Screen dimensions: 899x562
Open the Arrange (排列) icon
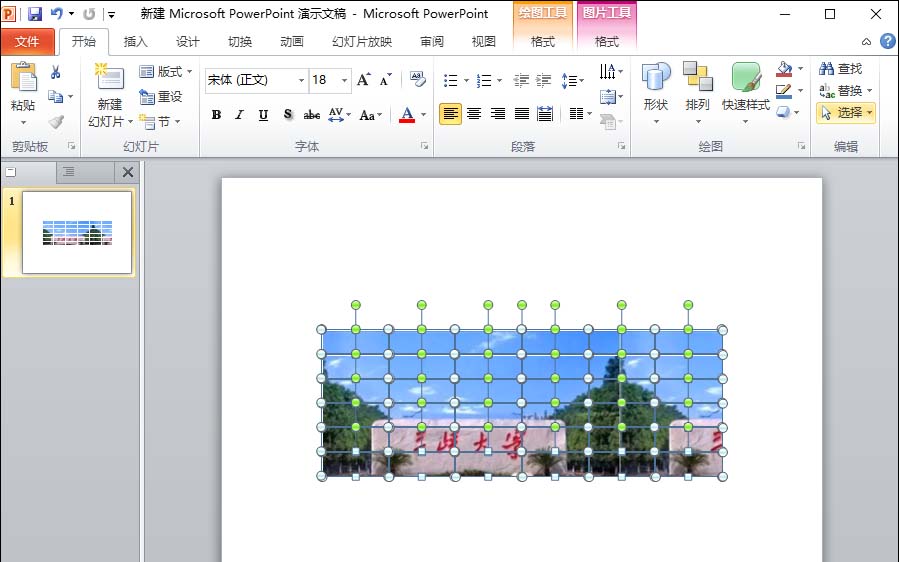click(x=698, y=77)
